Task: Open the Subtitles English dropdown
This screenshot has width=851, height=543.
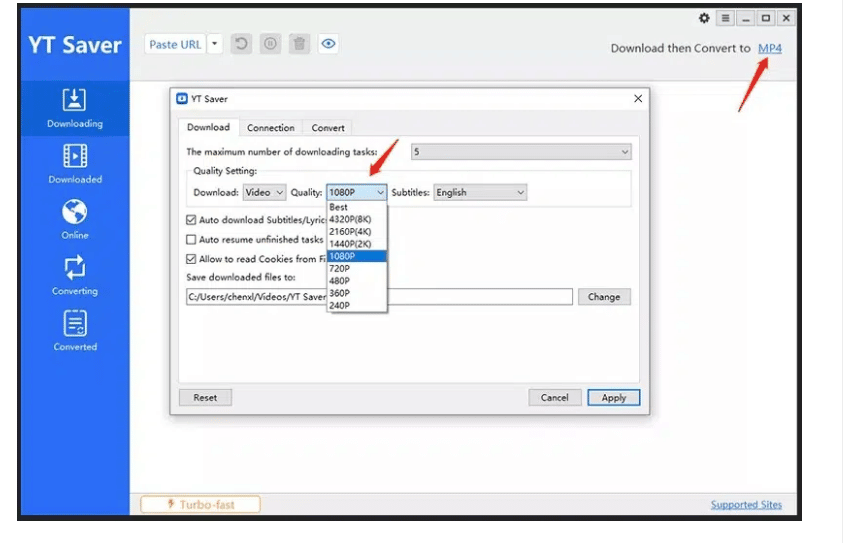Action: (x=480, y=193)
